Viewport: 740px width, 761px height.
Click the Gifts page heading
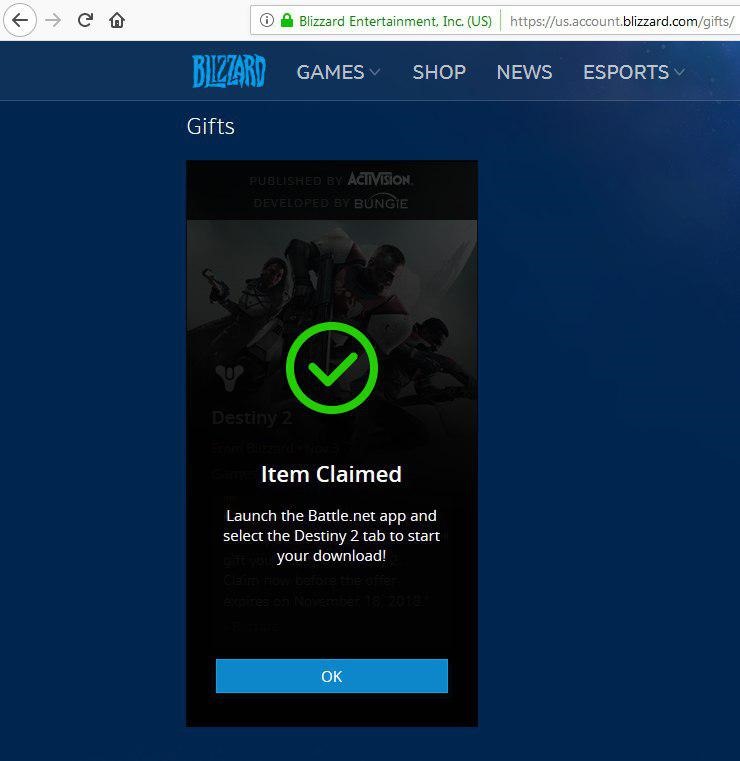coord(211,127)
